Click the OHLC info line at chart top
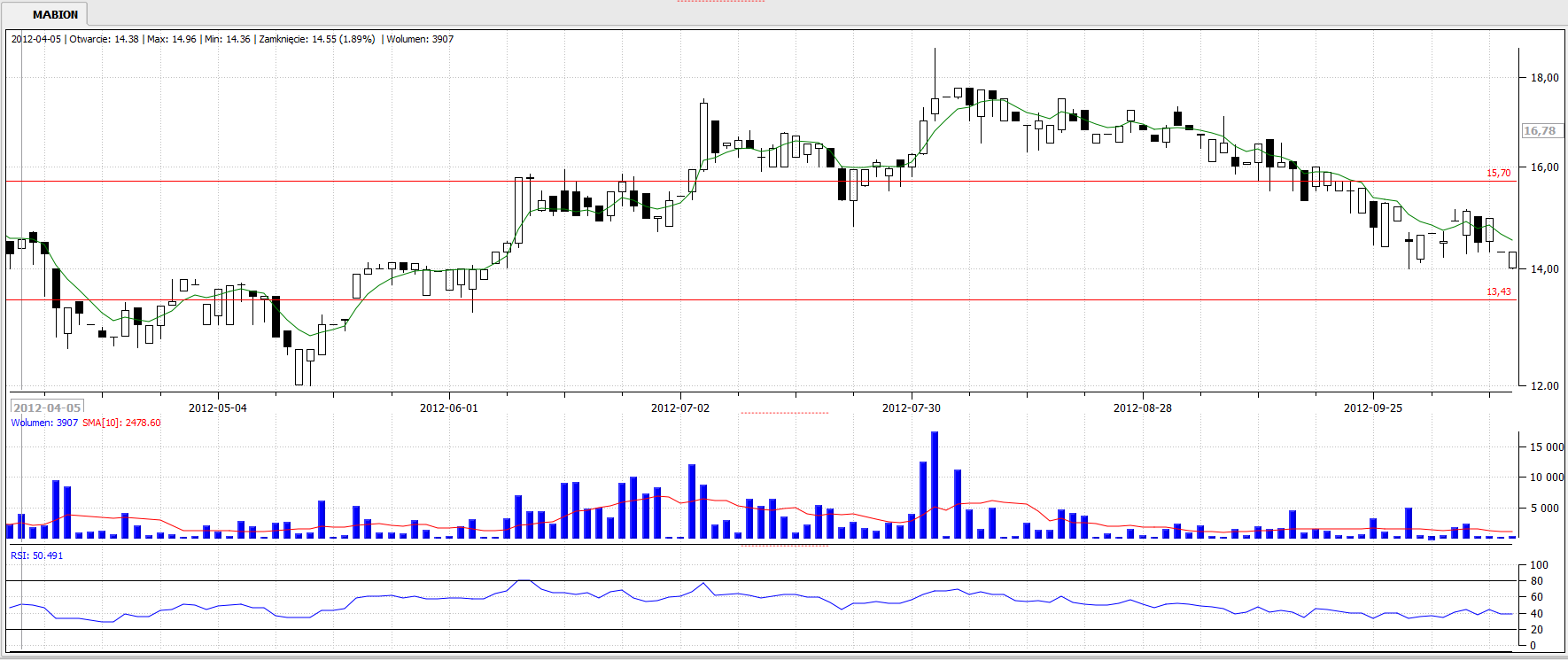The height and width of the screenshot is (660, 1568). (232, 39)
